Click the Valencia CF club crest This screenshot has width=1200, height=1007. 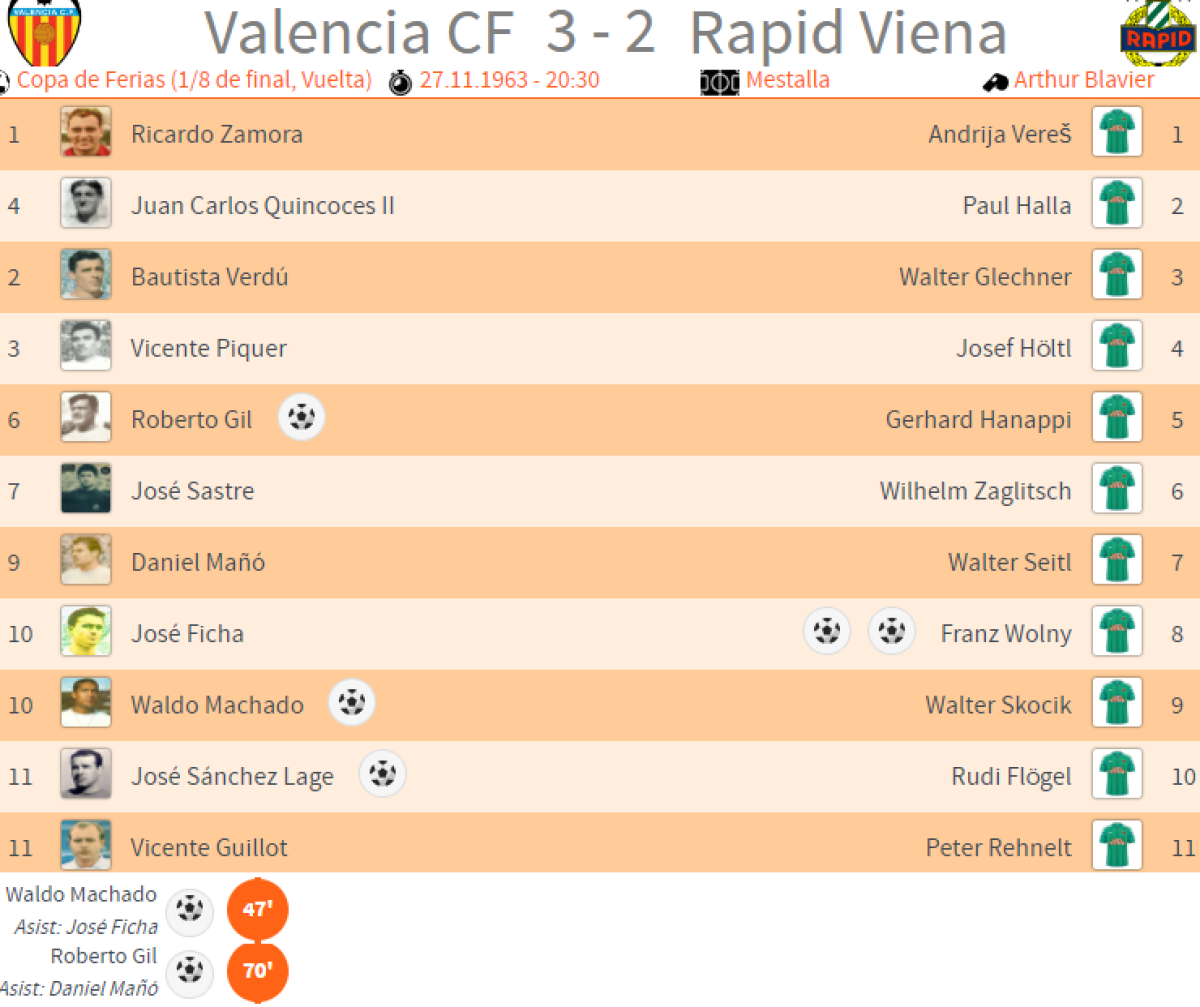(x=44, y=32)
